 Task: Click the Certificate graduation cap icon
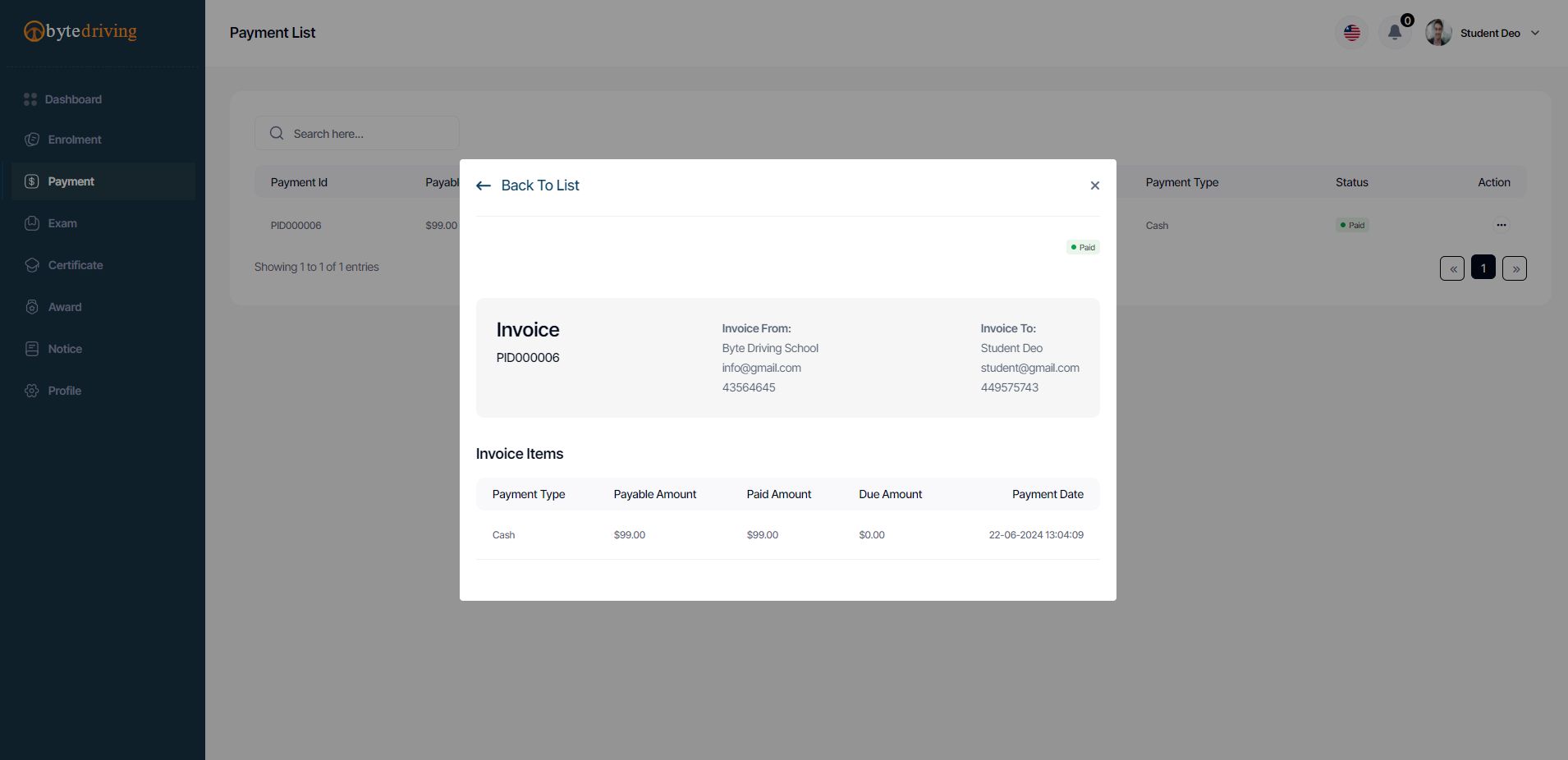[32, 265]
